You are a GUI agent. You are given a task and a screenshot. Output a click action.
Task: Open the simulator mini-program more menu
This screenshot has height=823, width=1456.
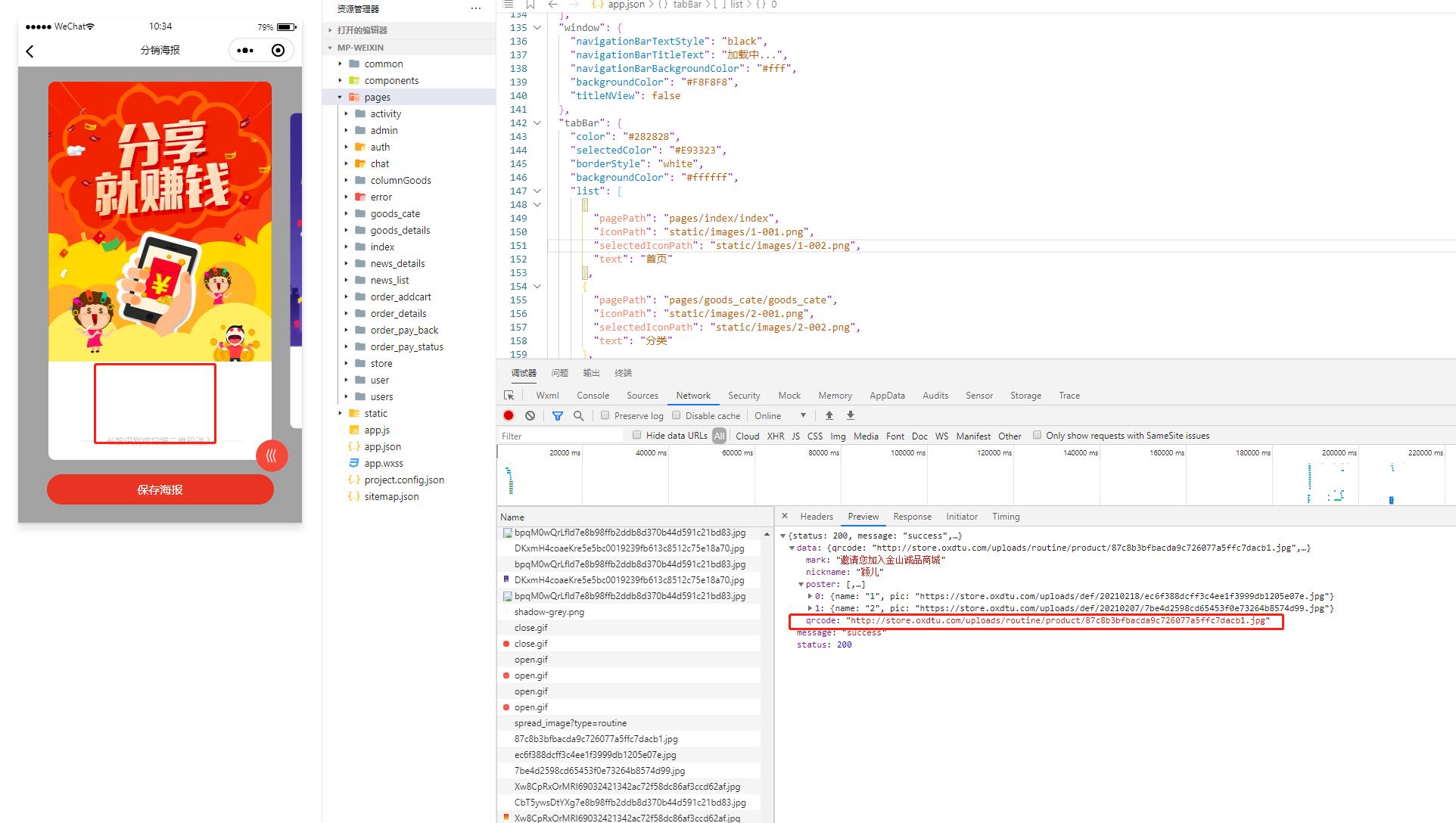tap(245, 51)
